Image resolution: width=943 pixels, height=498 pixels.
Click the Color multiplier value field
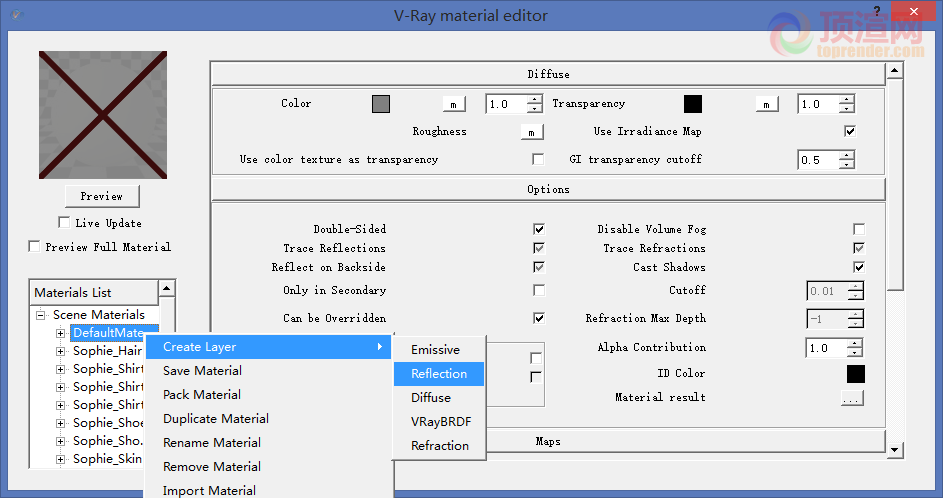pyautogui.click(x=506, y=104)
